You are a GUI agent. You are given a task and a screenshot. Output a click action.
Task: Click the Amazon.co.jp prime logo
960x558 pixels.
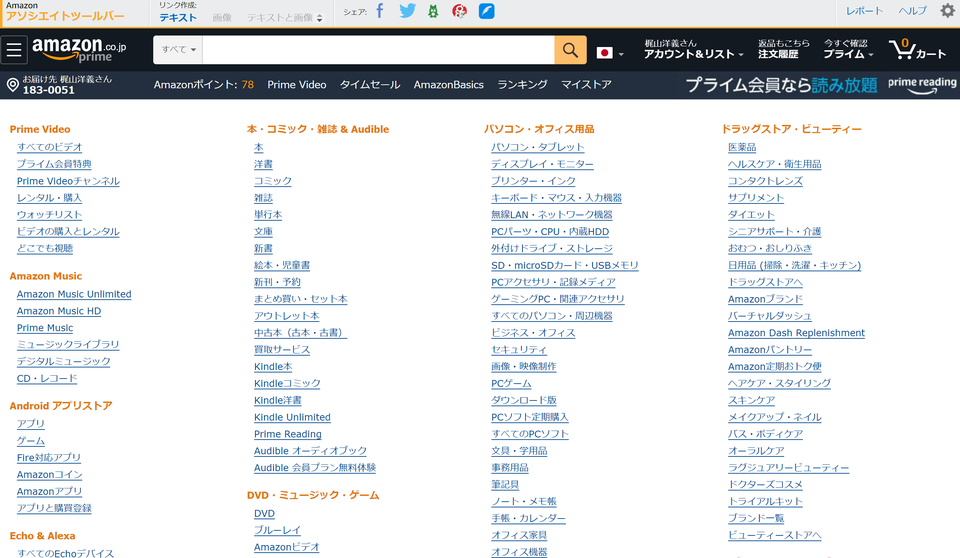click(x=79, y=49)
